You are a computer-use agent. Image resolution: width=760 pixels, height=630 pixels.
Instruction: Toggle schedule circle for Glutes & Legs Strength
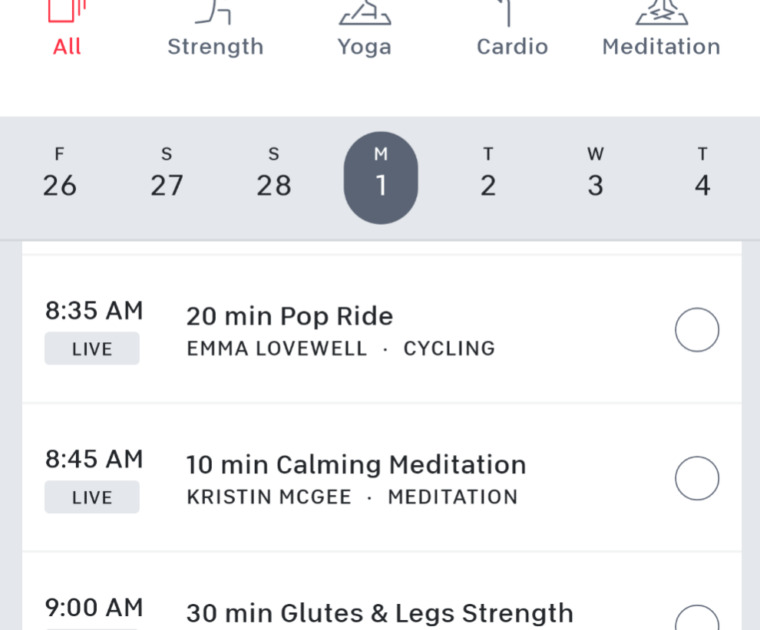click(697, 618)
